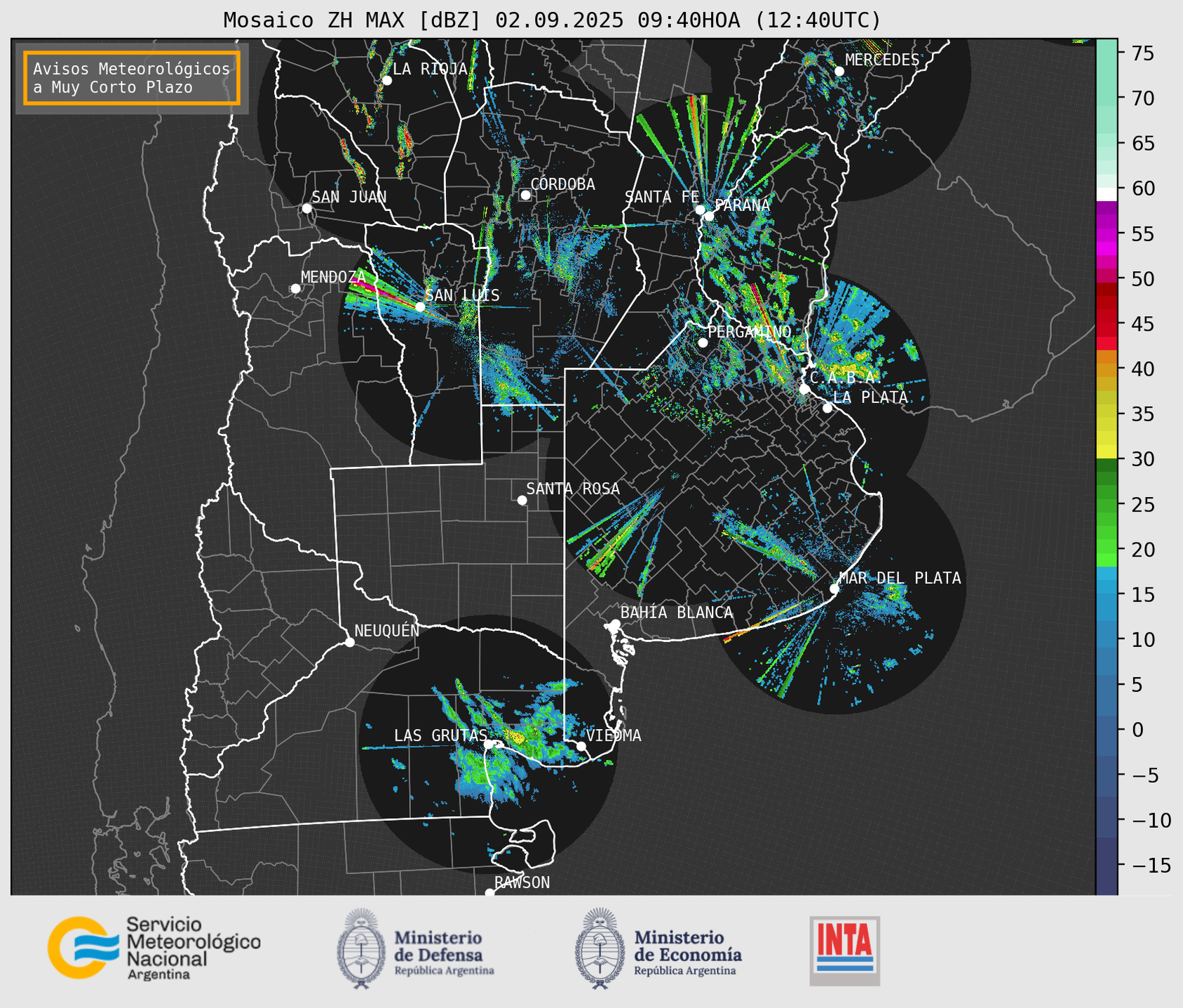The image size is (1183, 1008).
Task: Click the NEUQUÉN label text
Action: pos(386,630)
